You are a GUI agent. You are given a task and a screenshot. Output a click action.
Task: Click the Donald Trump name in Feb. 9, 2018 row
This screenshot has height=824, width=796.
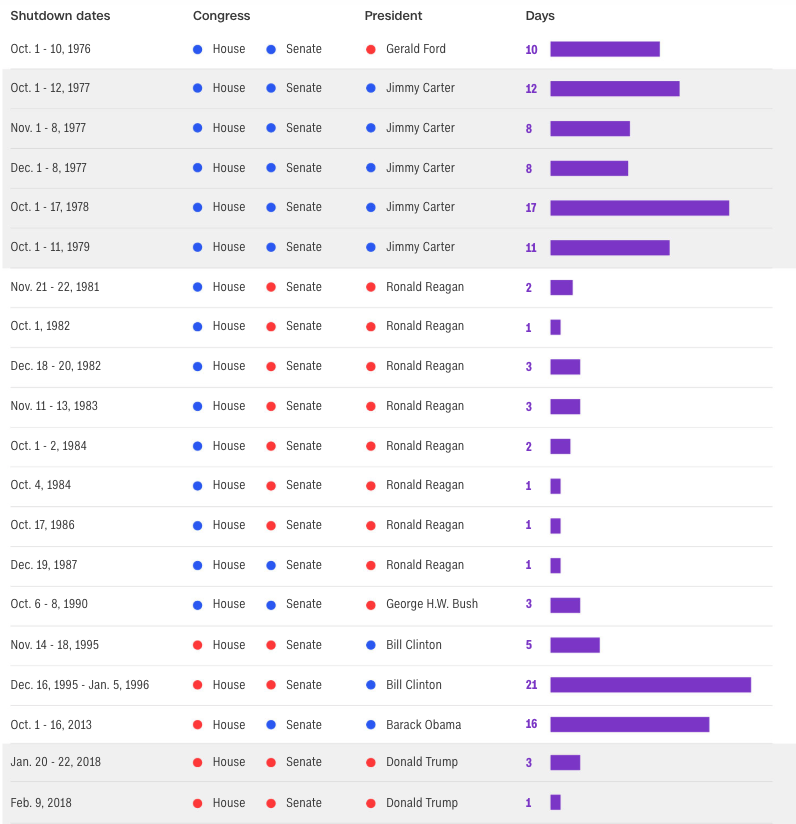click(x=422, y=802)
